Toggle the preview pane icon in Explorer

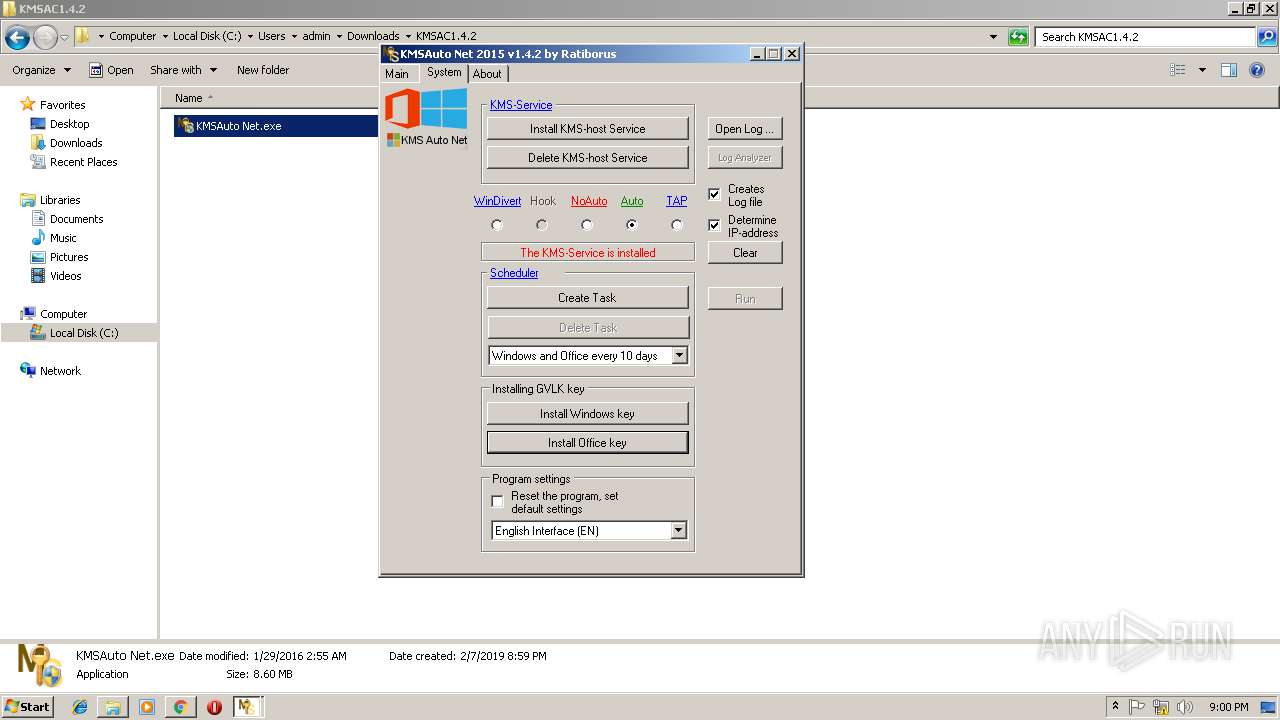point(1229,70)
